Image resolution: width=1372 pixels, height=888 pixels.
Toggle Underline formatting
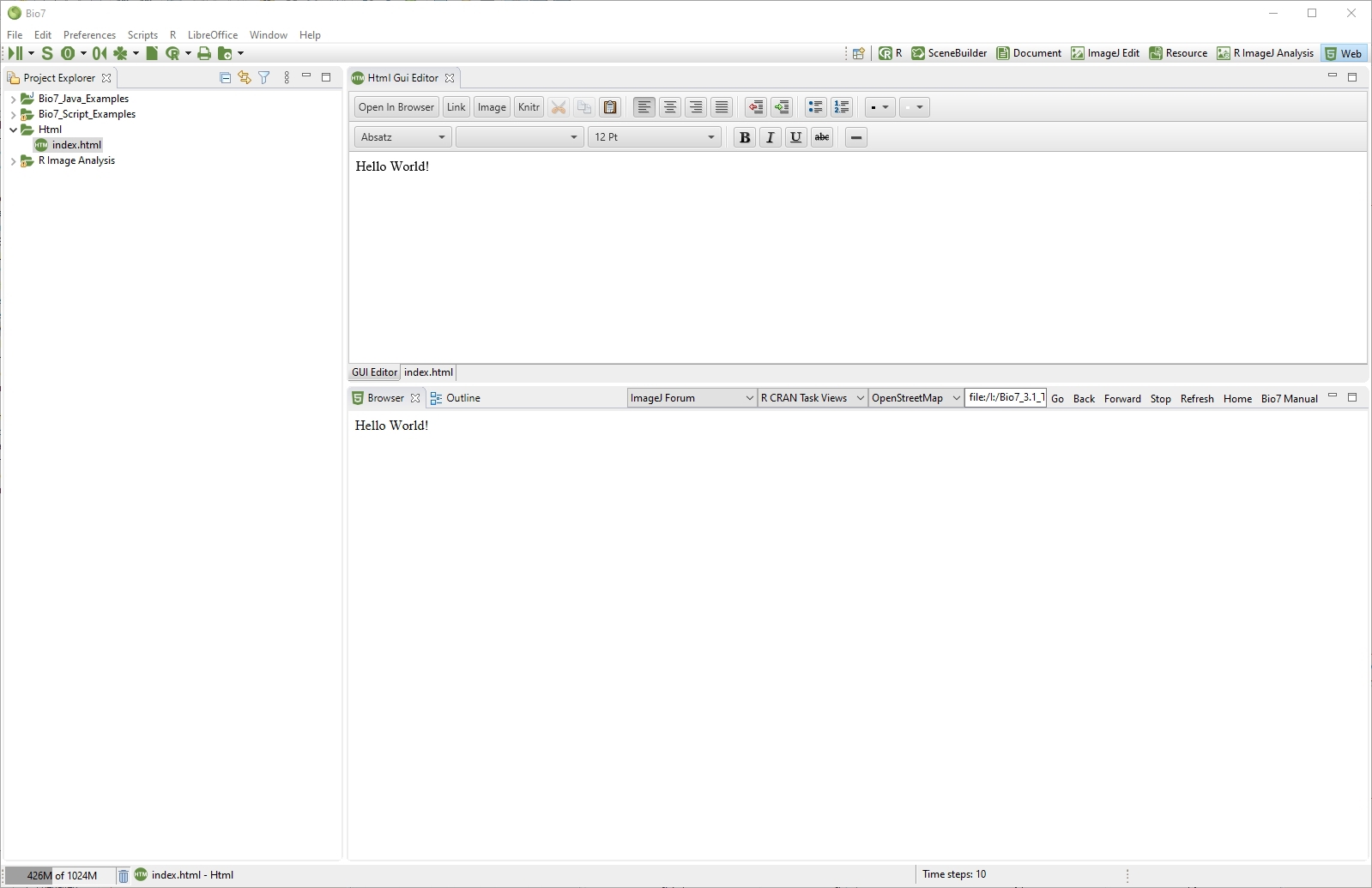click(796, 137)
